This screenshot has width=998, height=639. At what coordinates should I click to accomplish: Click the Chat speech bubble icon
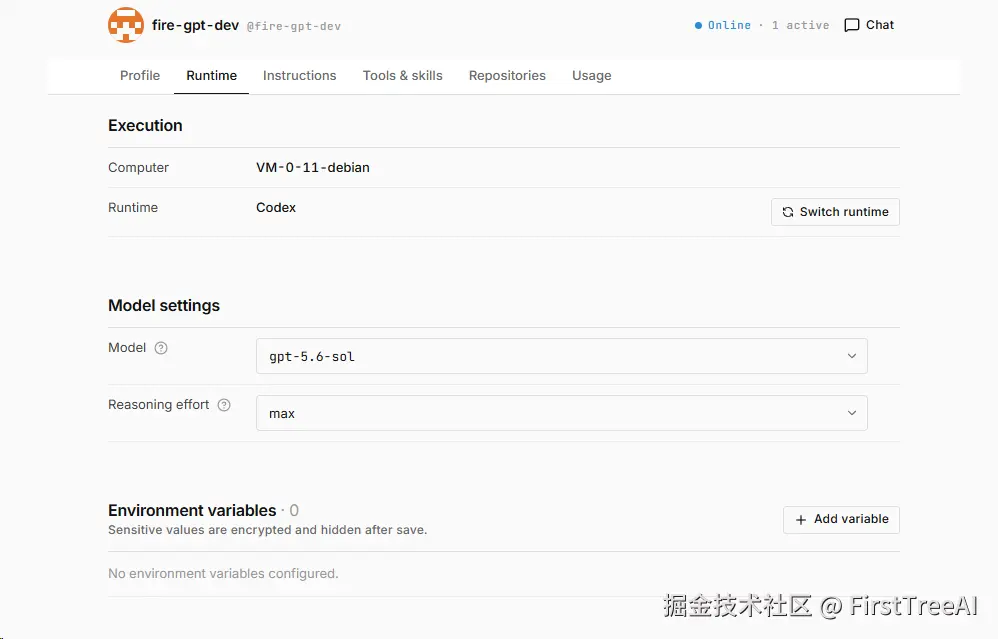852,25
